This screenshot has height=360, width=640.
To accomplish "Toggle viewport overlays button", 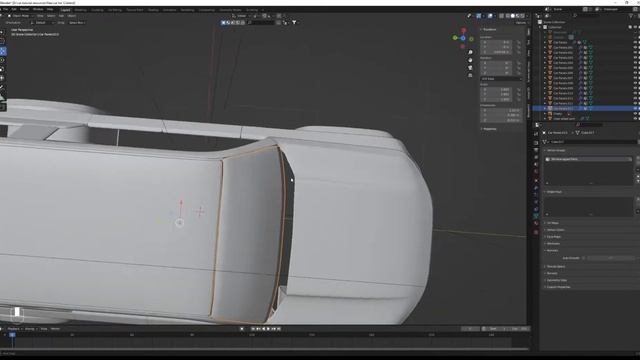I will (490, 16).
